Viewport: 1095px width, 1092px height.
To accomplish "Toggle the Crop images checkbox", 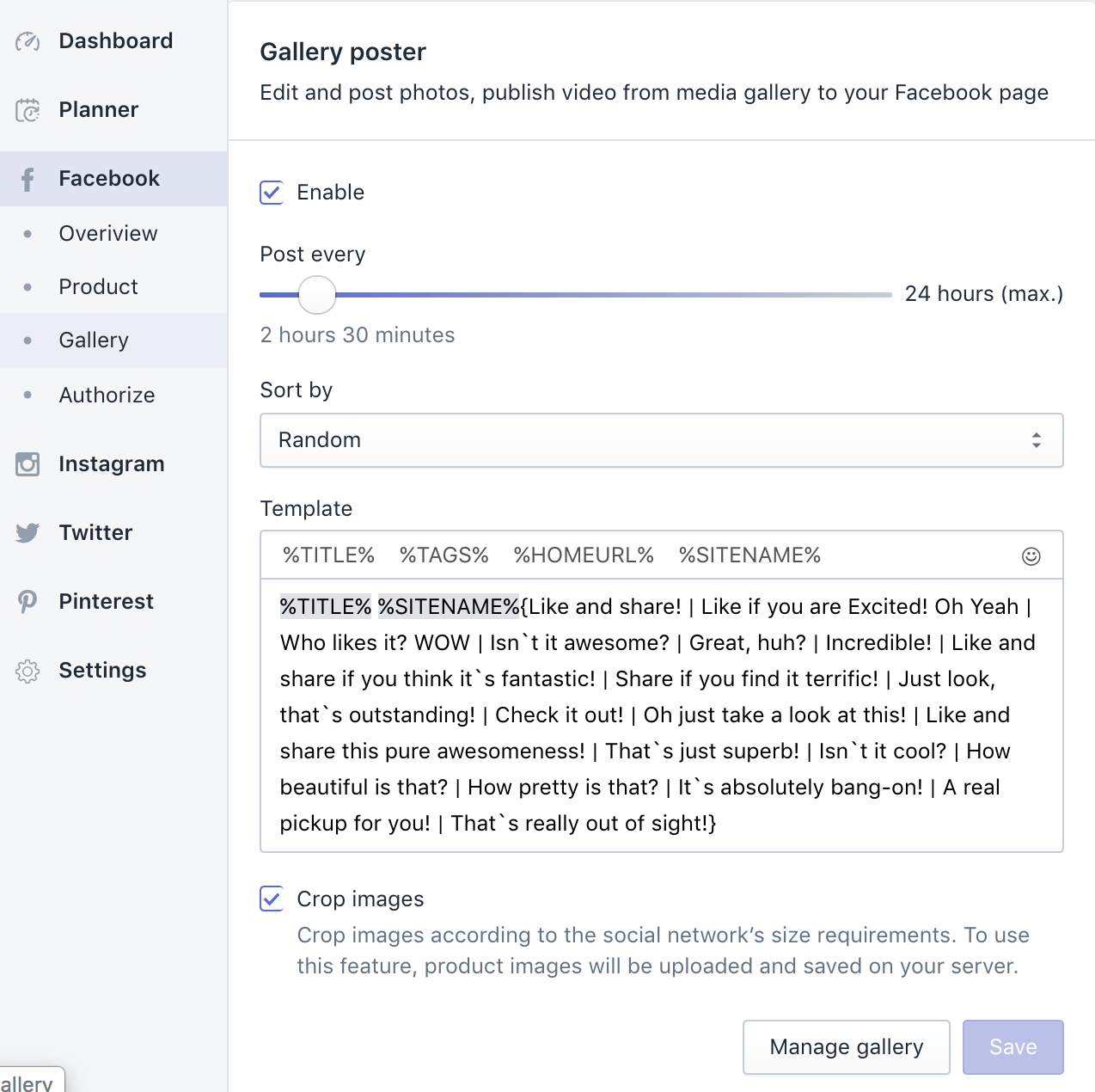I will 272,899.
